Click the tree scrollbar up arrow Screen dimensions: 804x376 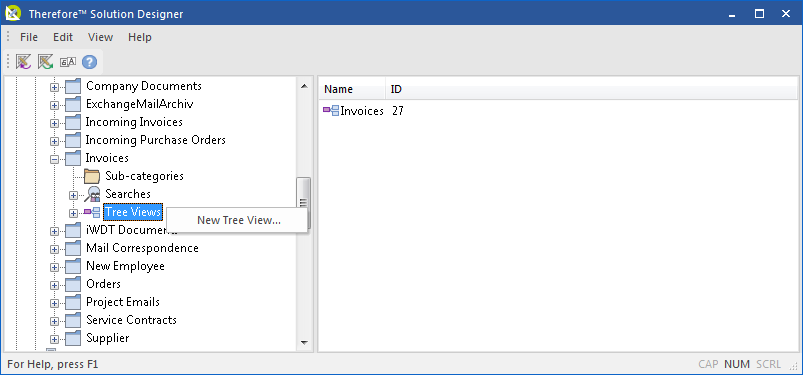coord(304,86)
